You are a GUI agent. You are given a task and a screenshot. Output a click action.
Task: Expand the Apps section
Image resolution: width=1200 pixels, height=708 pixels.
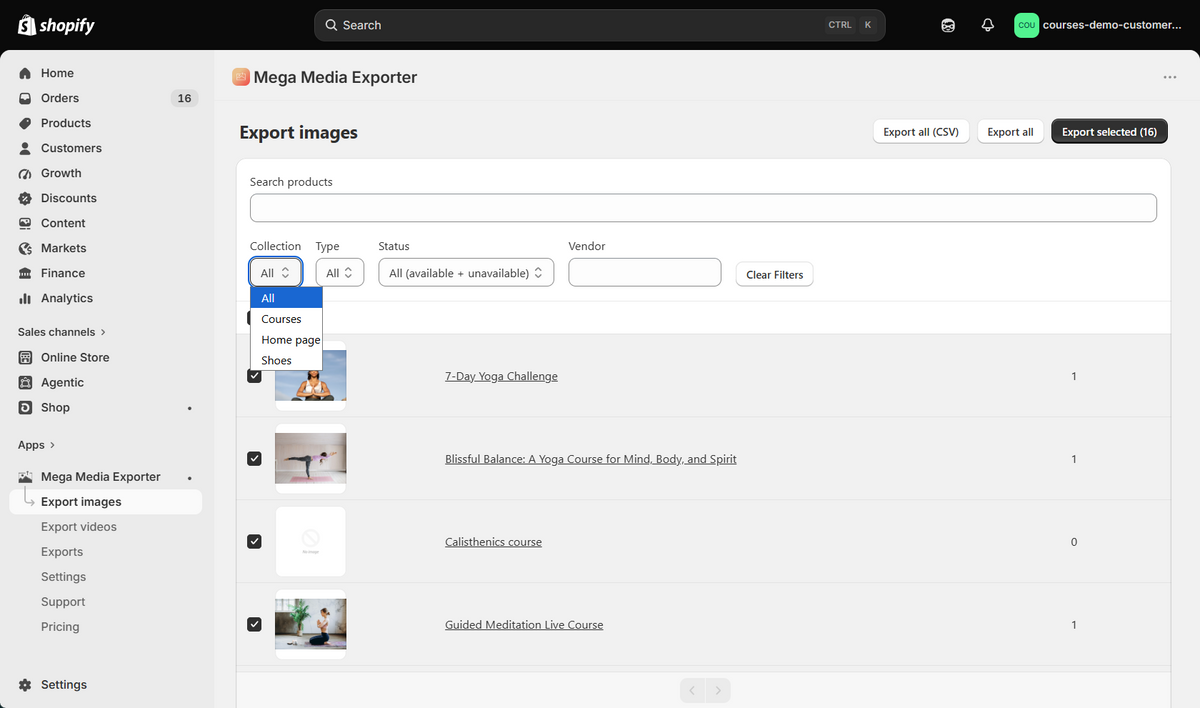[x=37, y=445]
